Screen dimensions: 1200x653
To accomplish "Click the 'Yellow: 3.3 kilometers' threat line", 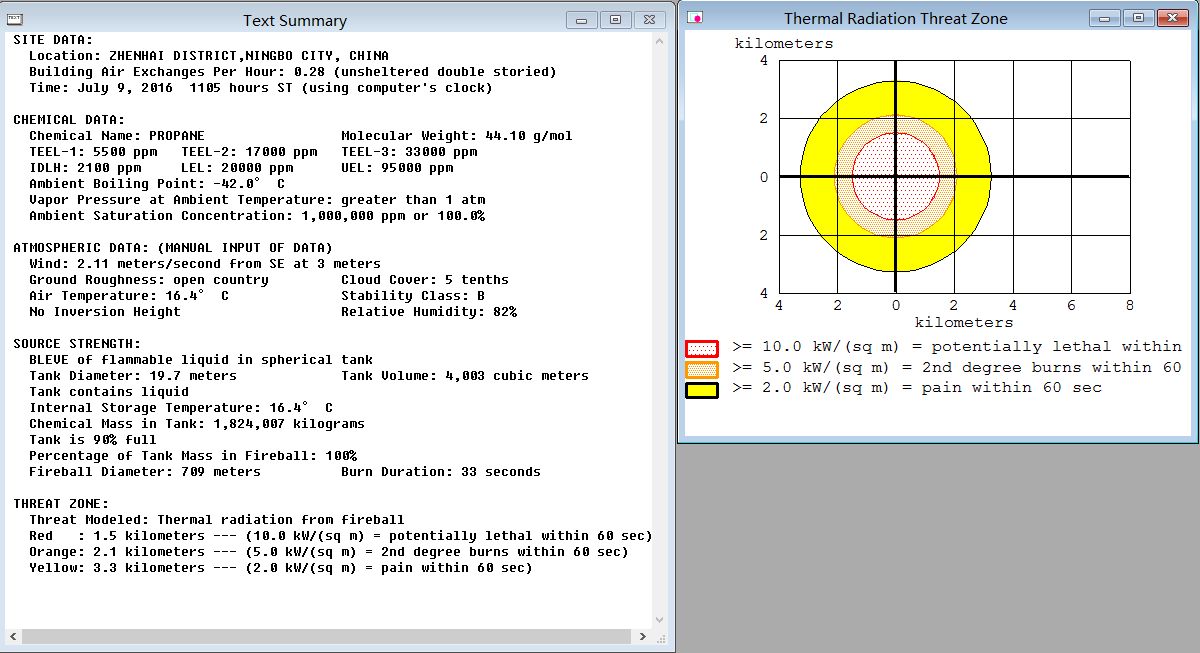I will click(281, 568).
